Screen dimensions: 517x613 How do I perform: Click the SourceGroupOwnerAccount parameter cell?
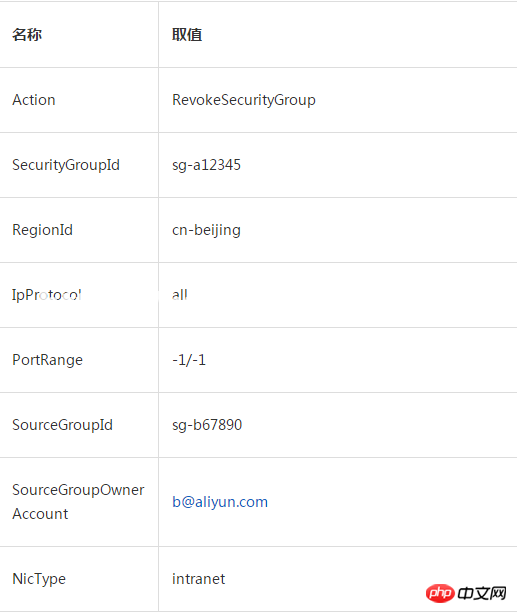(78, 502)
